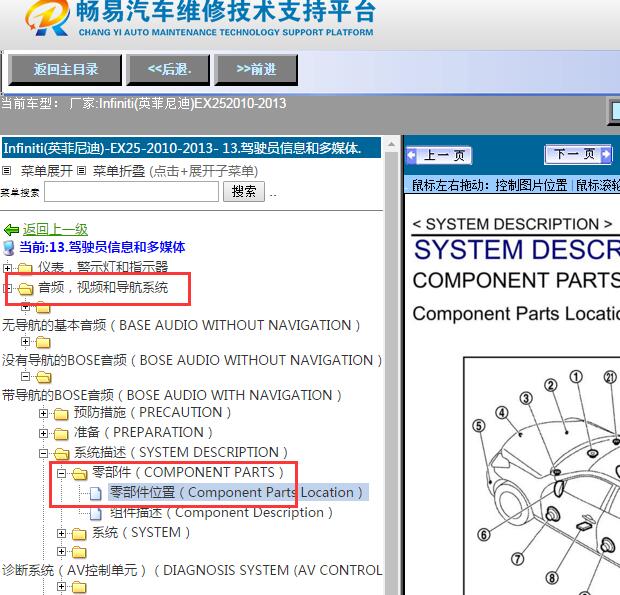This screenshot has width=620, height=595.
Task: Open 准备（PREPARATION）entry
Action: [x=144, y=432]
